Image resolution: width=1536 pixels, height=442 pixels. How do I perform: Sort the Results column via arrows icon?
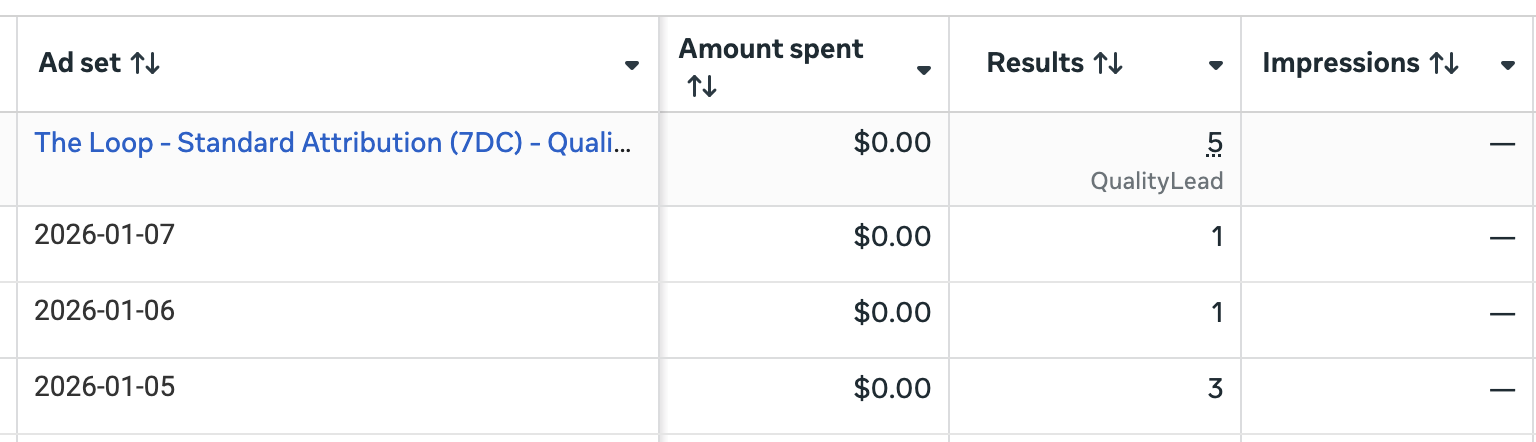(x=1107, y=65)
